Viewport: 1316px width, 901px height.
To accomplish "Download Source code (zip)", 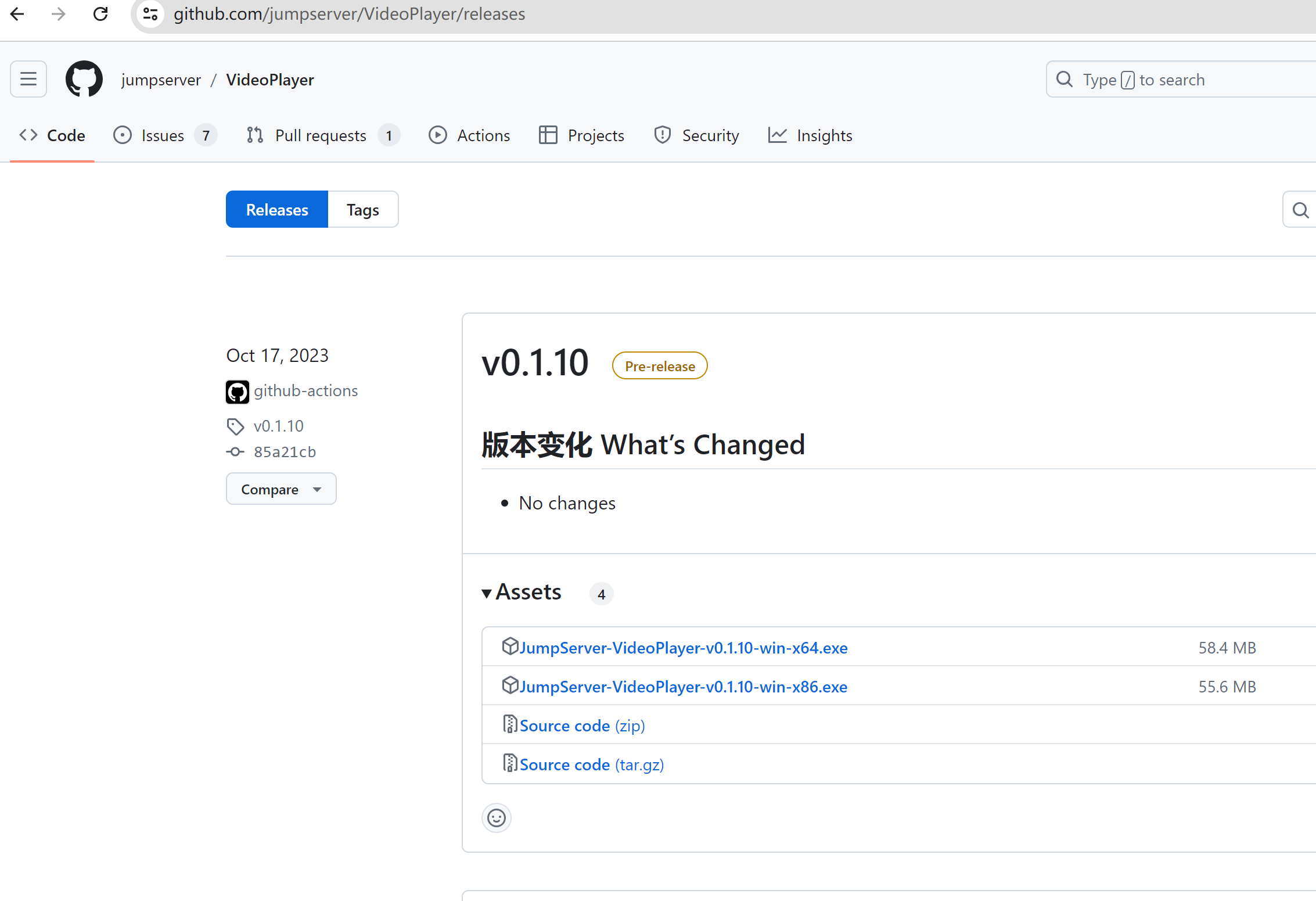I will (582, 726).
